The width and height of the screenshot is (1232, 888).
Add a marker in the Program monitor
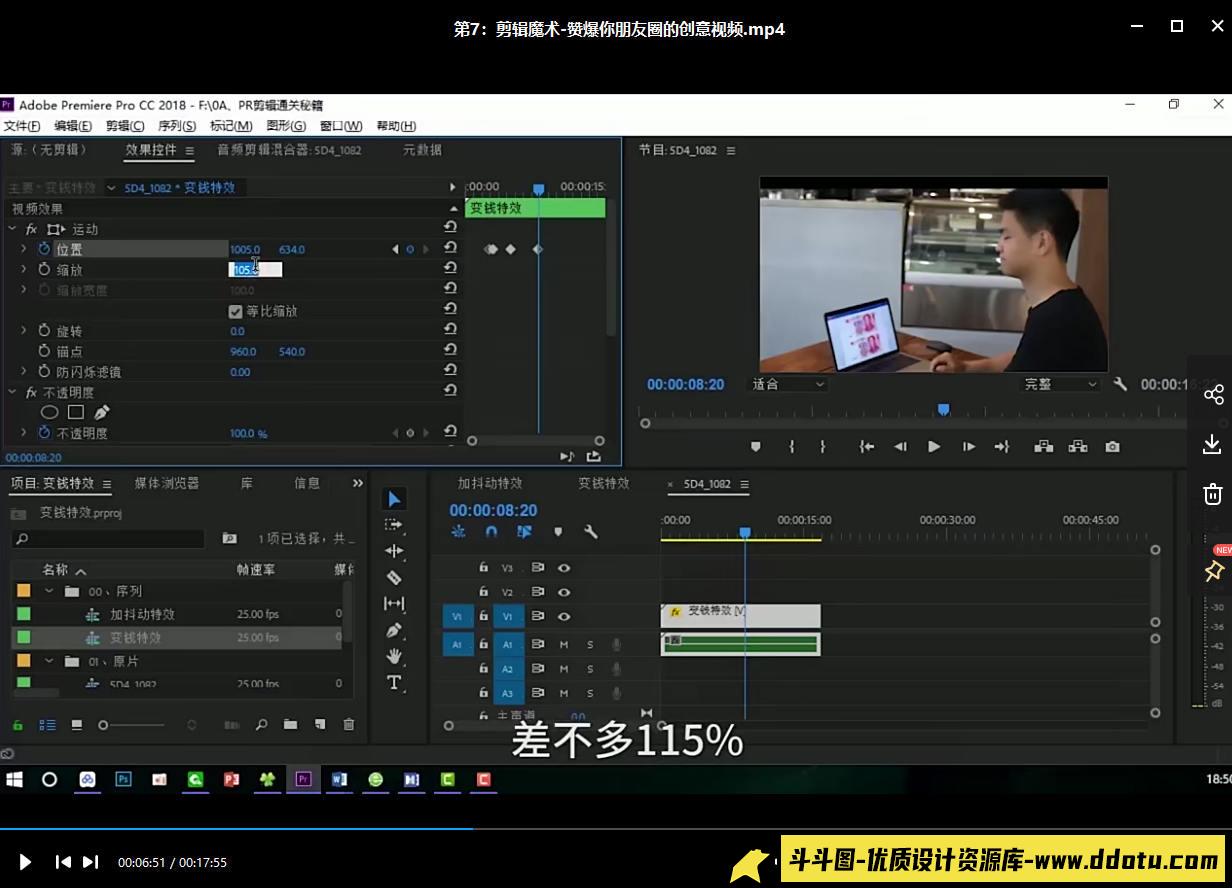tap(756, 447)
